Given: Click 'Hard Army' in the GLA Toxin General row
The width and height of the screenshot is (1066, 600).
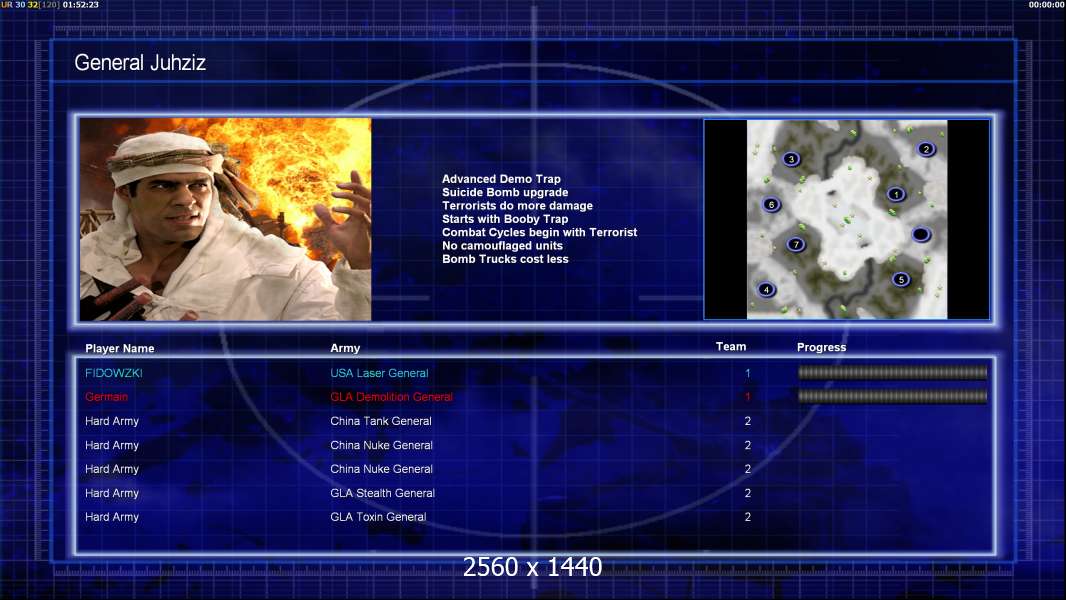Looking at the screenshot, I should [x=112, y=517].
